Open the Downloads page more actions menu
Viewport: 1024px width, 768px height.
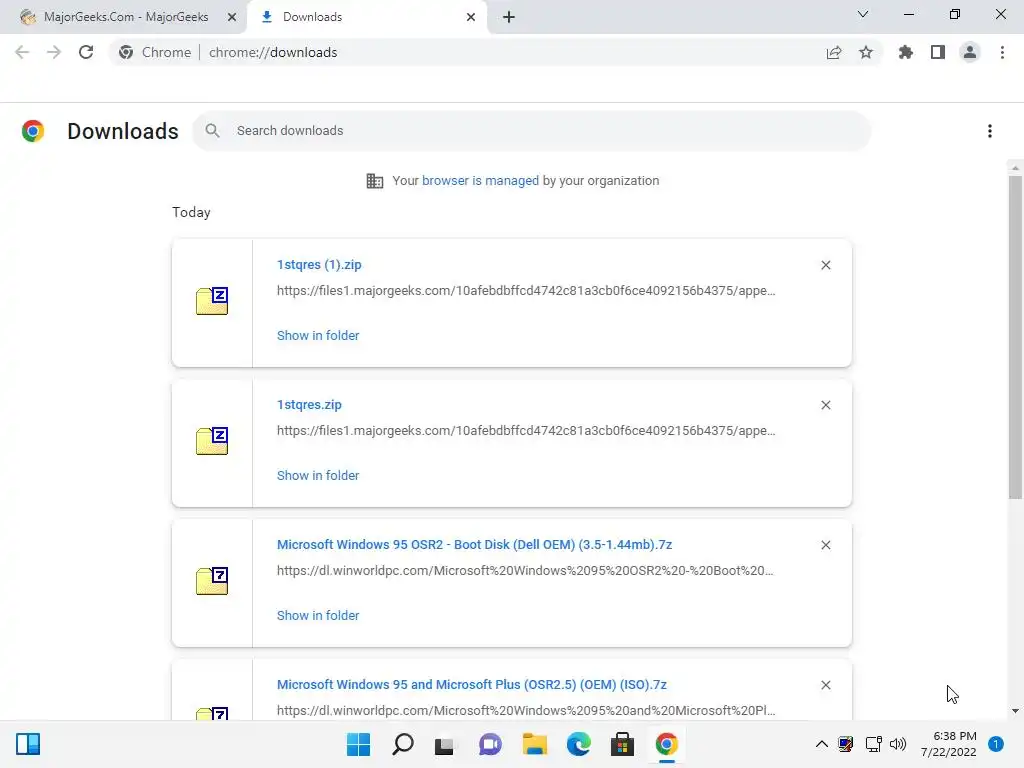pos(990,131)
